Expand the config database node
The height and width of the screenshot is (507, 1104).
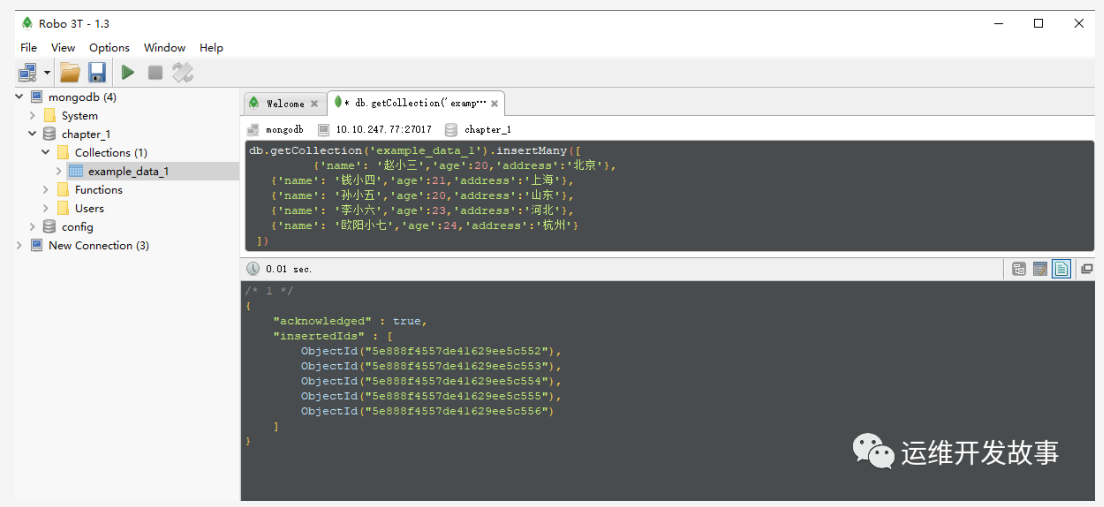coord(32,226)
